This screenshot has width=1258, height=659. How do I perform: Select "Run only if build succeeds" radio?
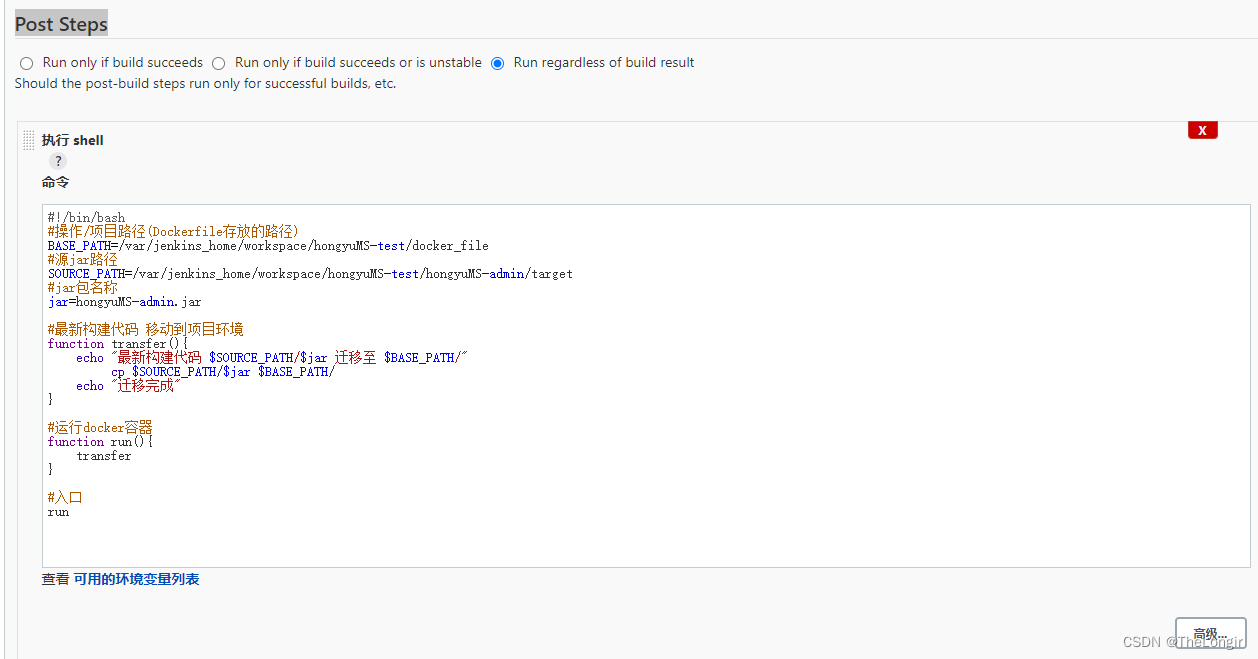point(27,63)
